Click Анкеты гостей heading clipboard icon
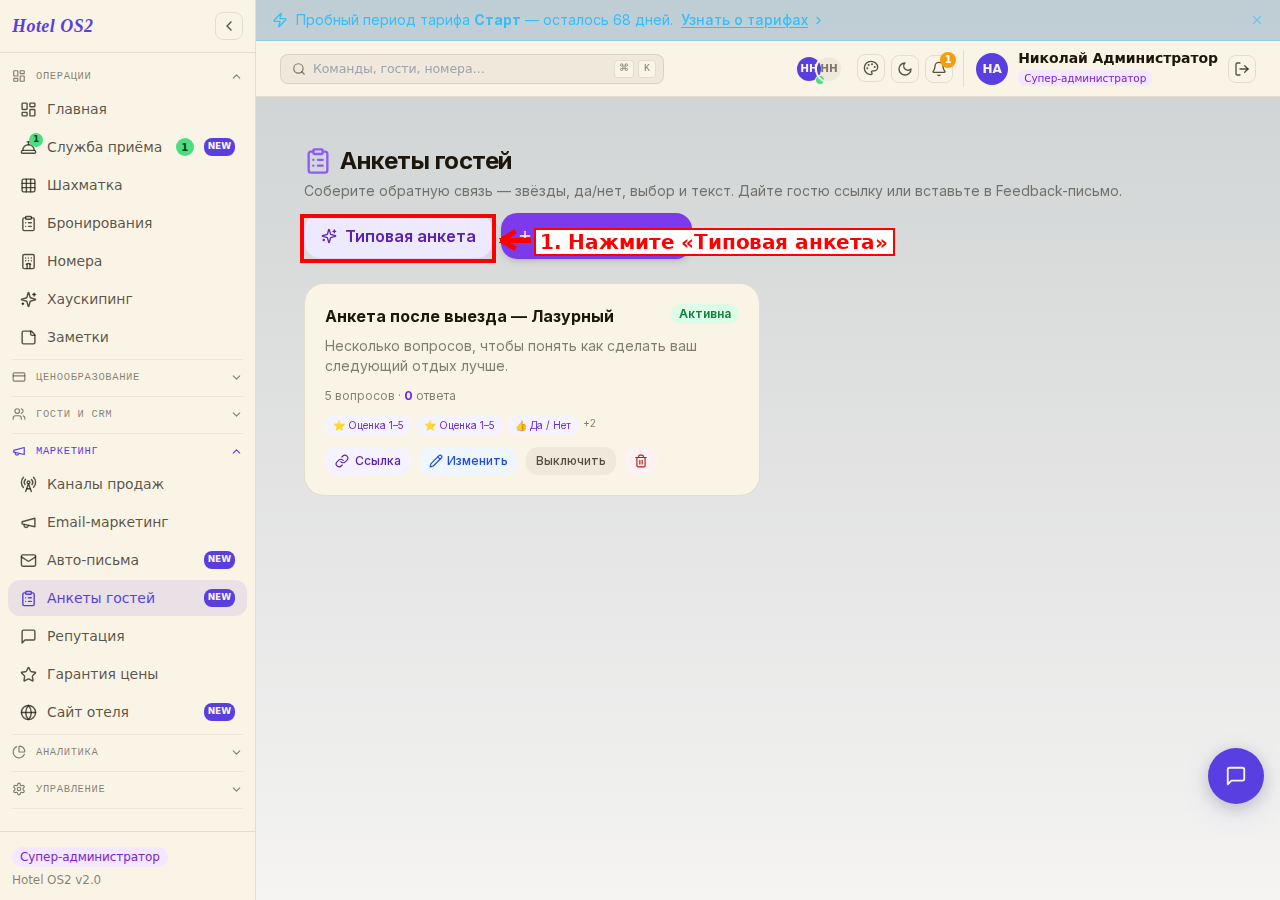The height and width of the screenshot is (900, 1280). tap(318, 161)
